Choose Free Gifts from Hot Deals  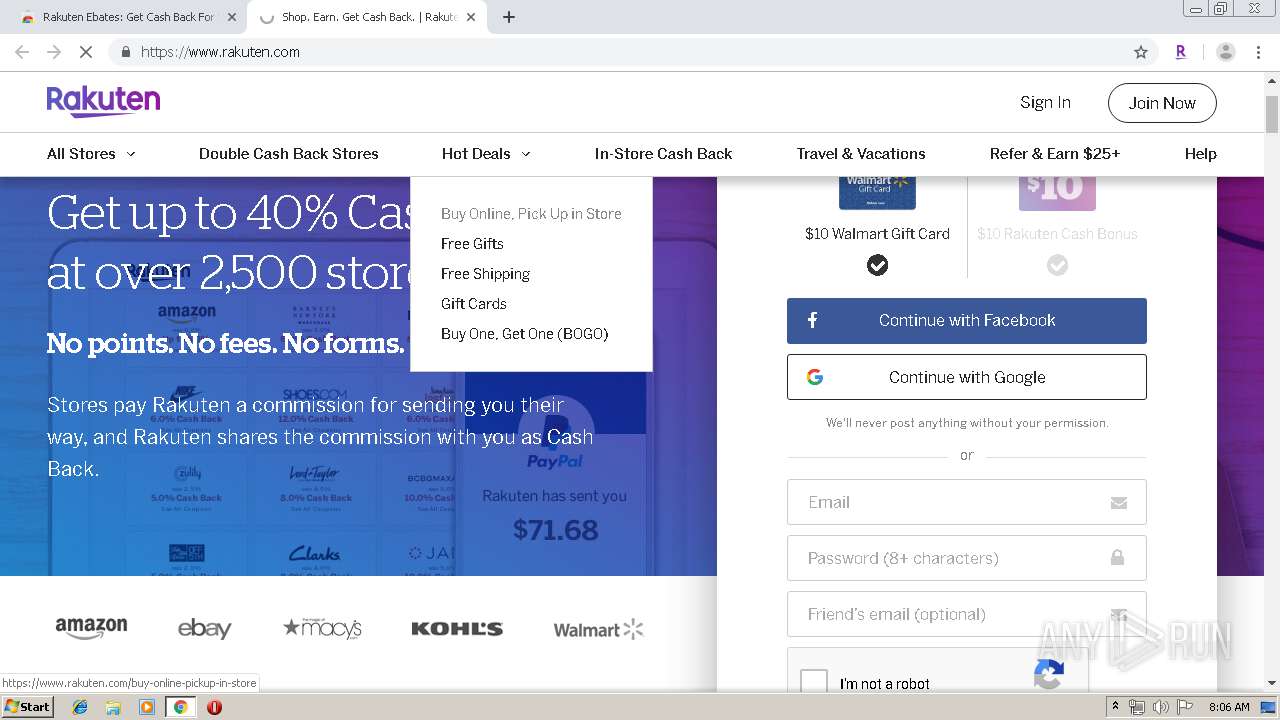click(472, 244)
